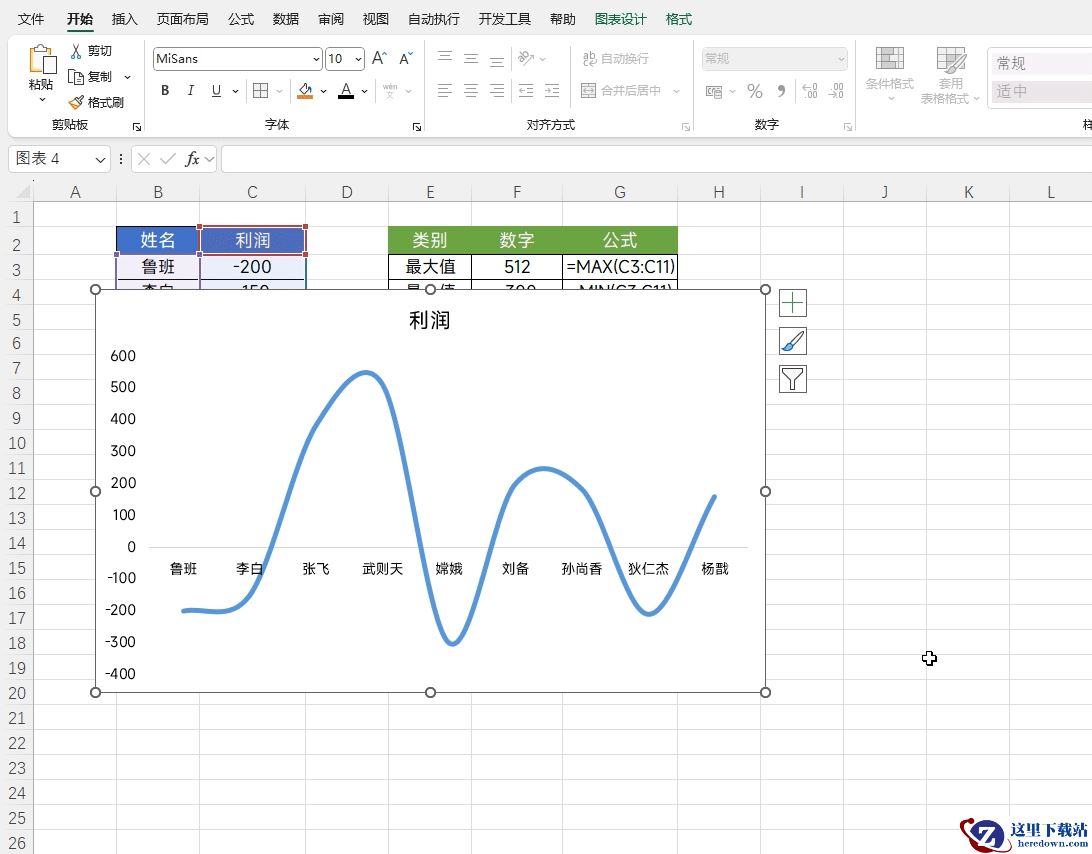Select the chart title 利润
This screenshot has width=1092, height=854.
[x=430, y=320]
